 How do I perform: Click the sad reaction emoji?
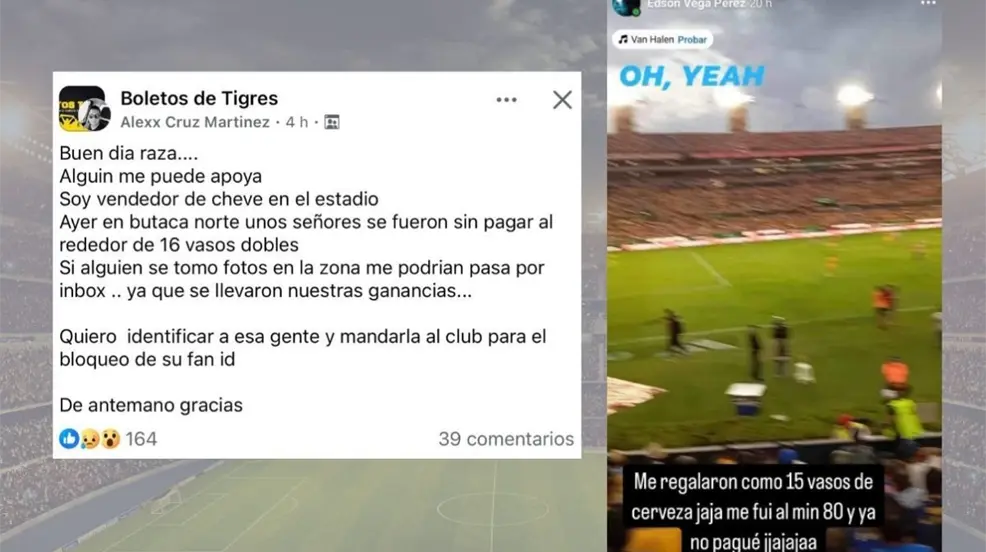pos(91,439)
